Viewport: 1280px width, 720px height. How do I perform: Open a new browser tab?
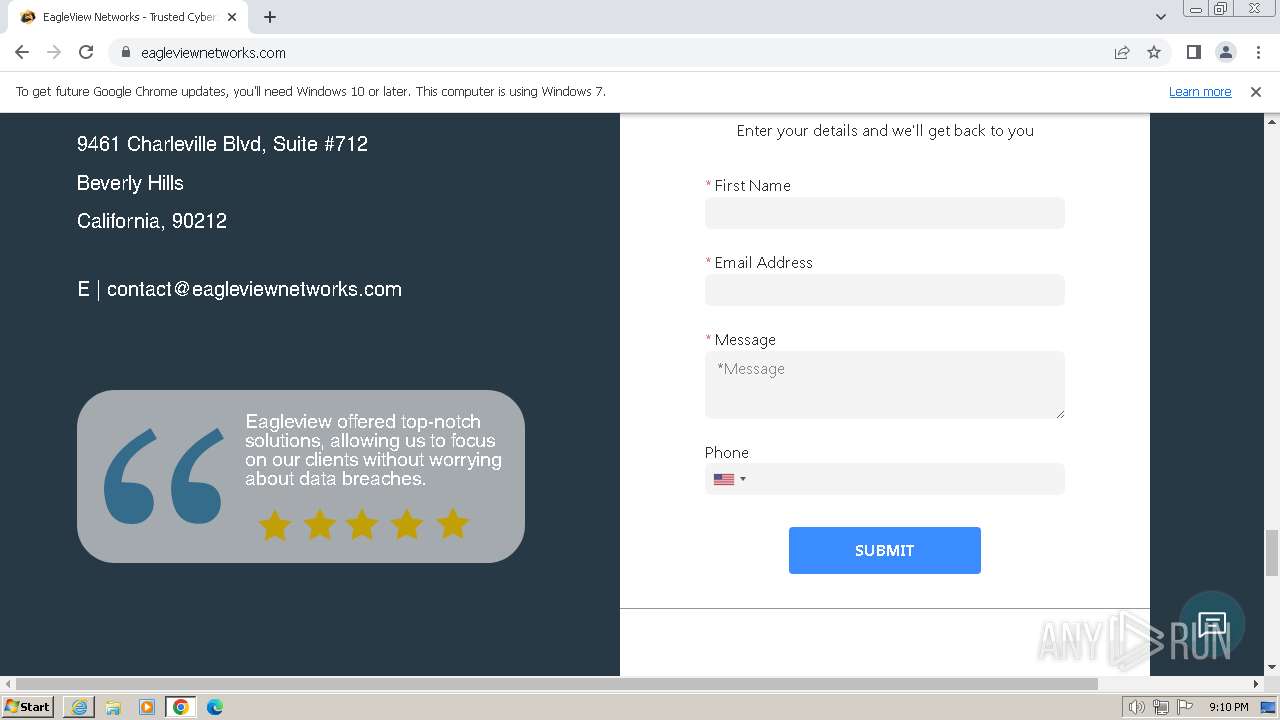click(270, 17)
